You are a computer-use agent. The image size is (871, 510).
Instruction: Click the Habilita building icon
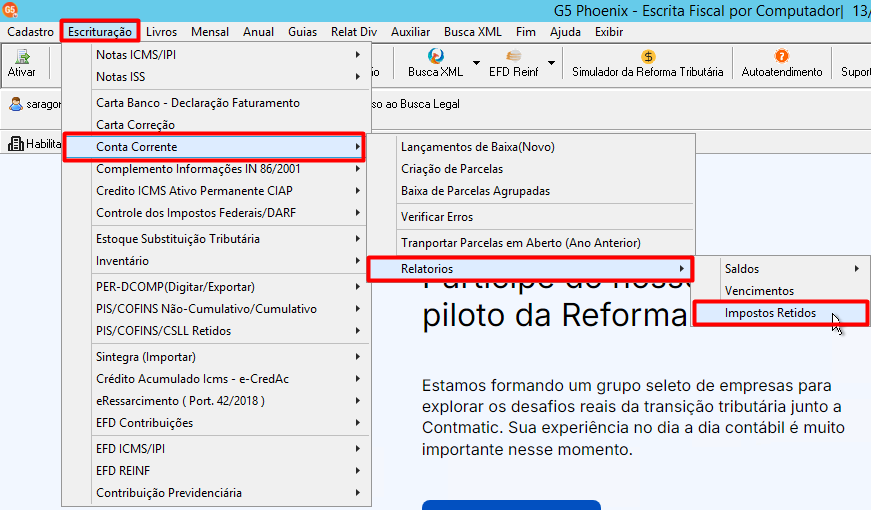click(x=16, y=144)
